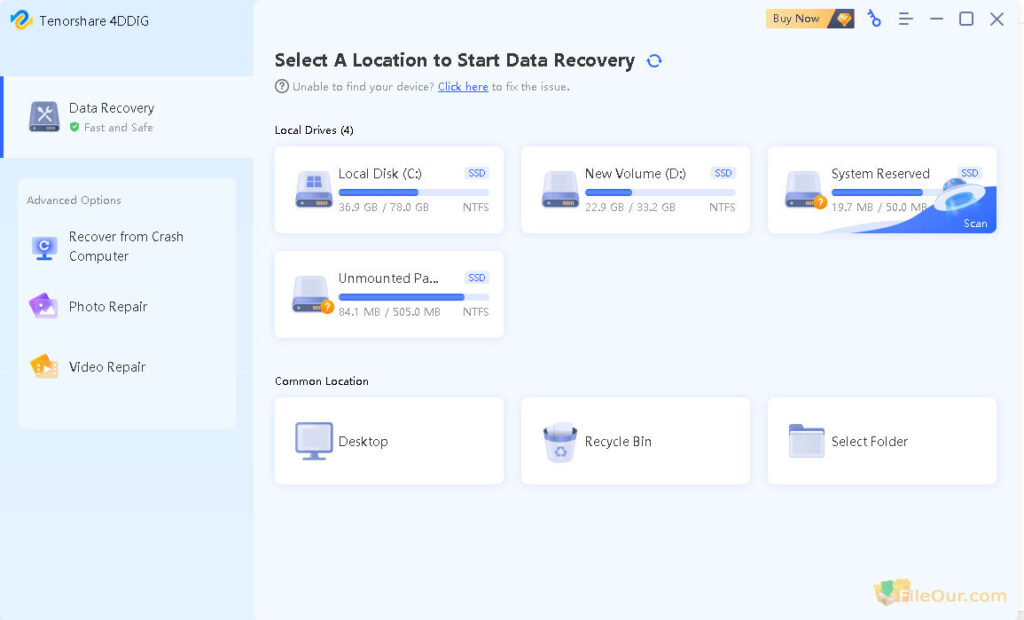The width and height of the screenshot is (1024, 620).
Task: Open the Video Repair tool
Action: tap(107, 367)
